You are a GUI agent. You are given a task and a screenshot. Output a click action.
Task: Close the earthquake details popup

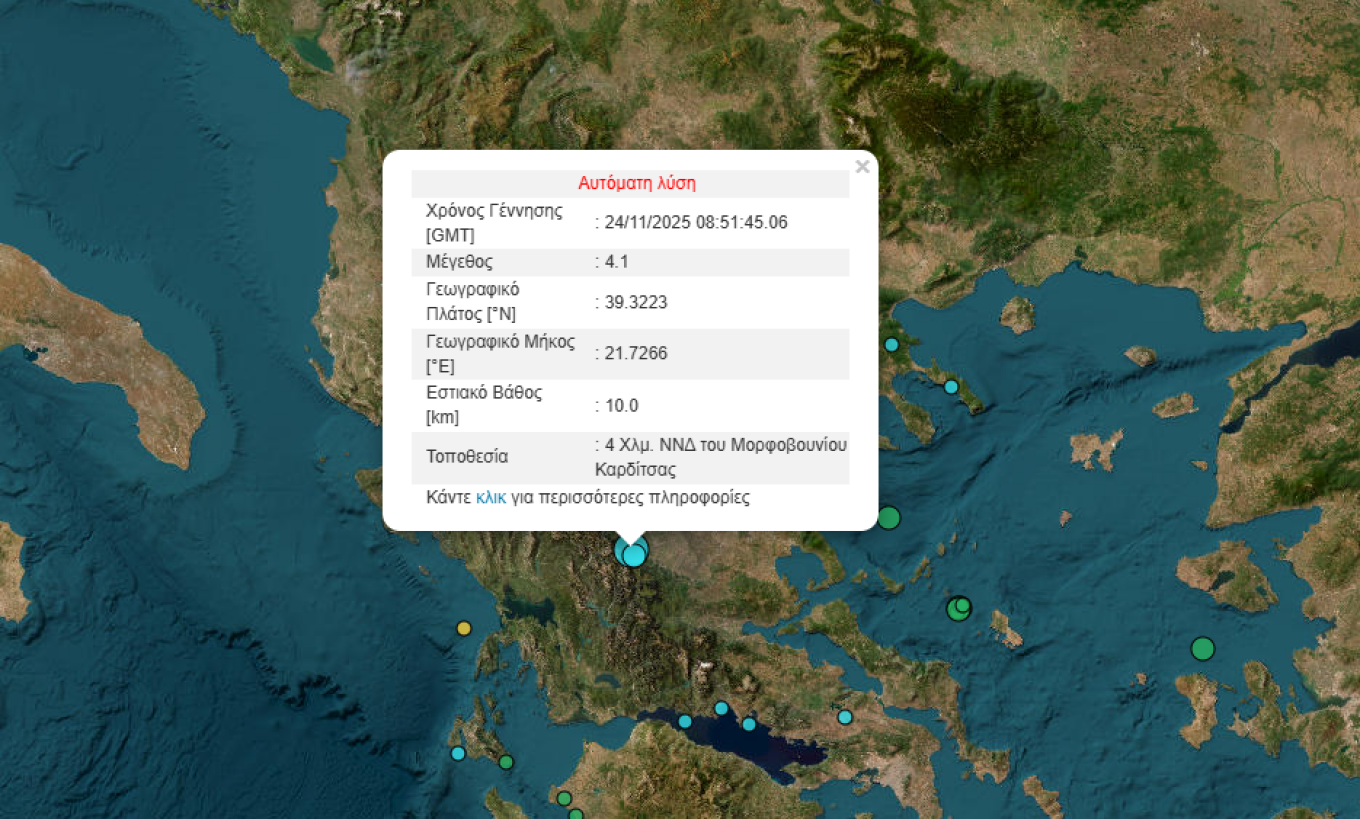(x=862, y=166)
